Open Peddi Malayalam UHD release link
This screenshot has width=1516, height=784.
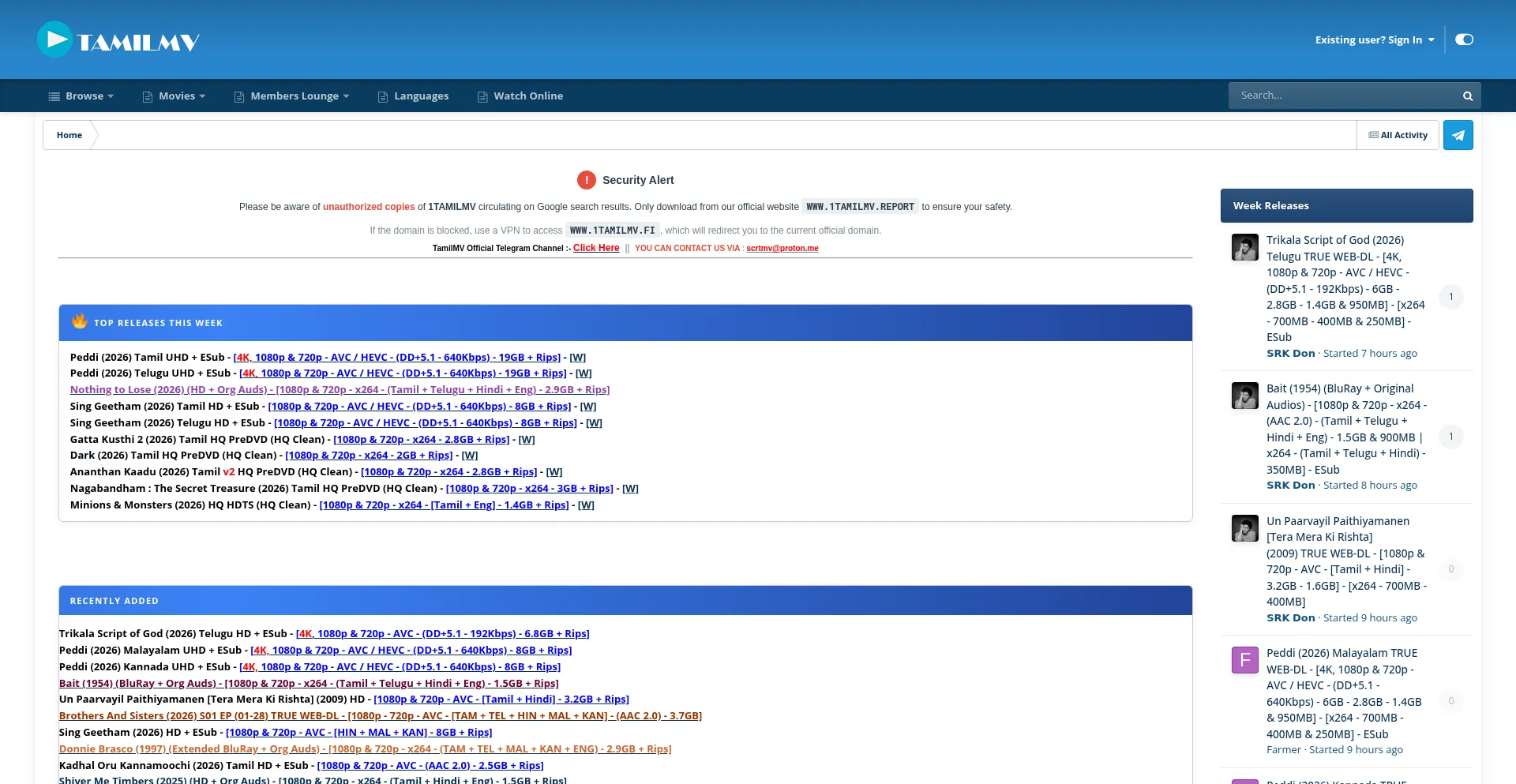click(x=411, y=650)
